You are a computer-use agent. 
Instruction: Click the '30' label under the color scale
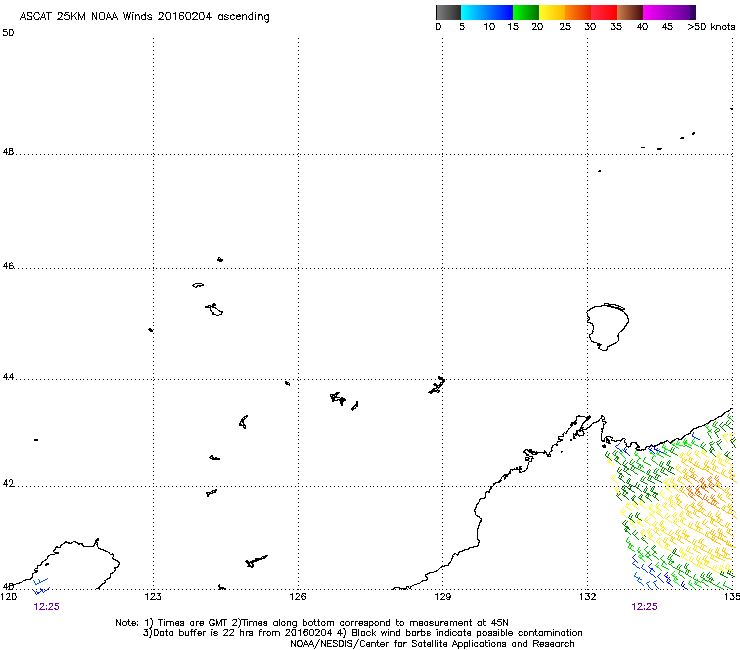click(x=590, y=27)
